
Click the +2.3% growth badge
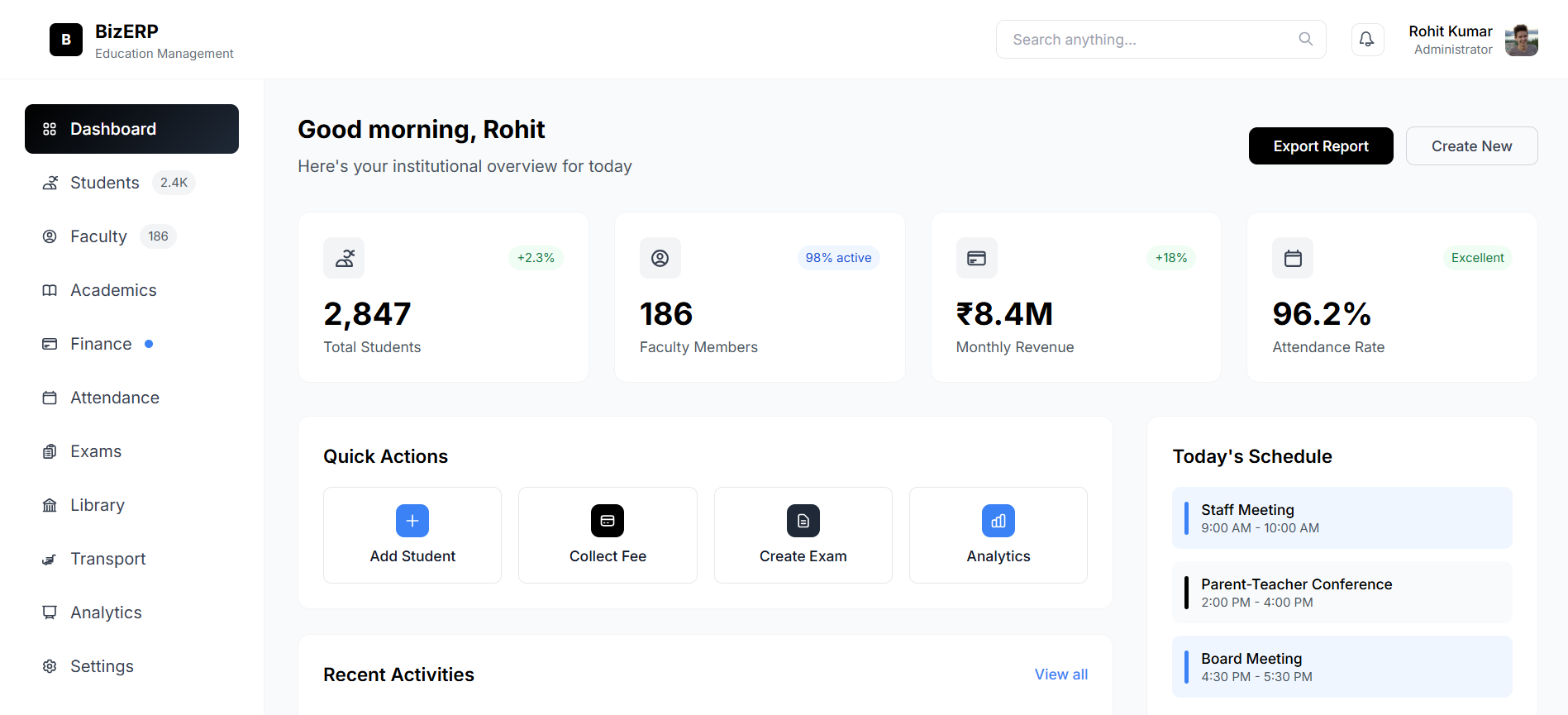[536, 258]
